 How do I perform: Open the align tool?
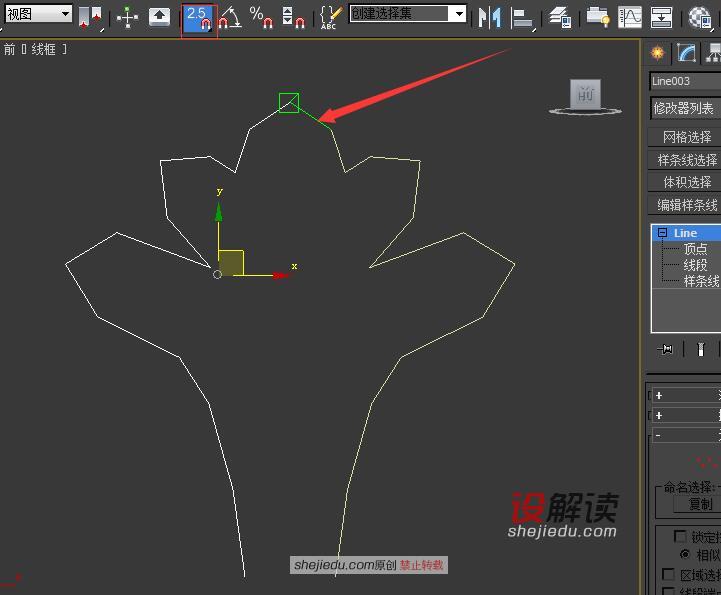click(x=522, y=17)
